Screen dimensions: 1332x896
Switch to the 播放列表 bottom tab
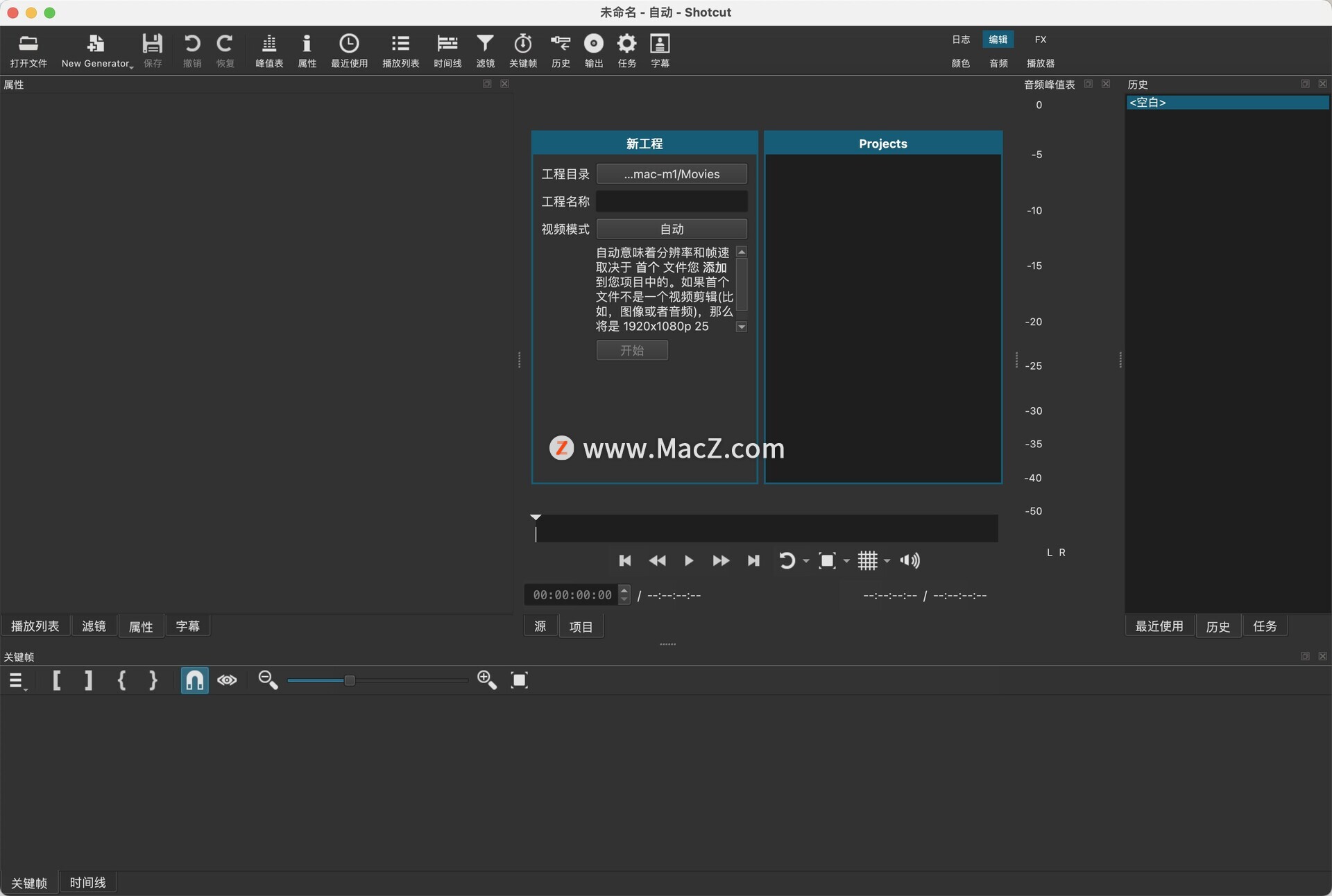click(35, 626)
